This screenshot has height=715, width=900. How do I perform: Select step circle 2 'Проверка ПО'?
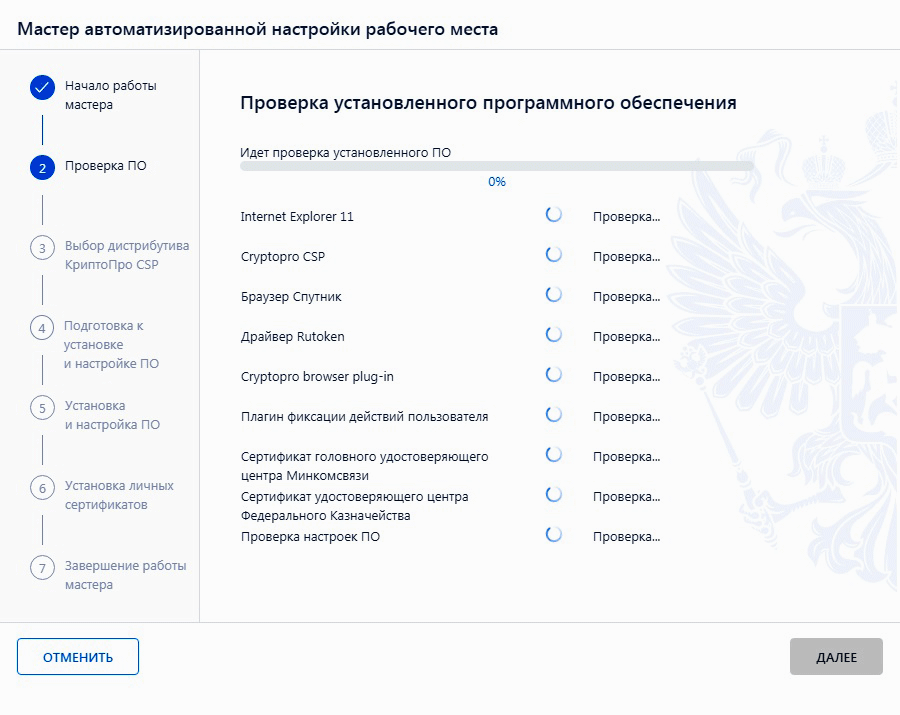tap(42, 168)
